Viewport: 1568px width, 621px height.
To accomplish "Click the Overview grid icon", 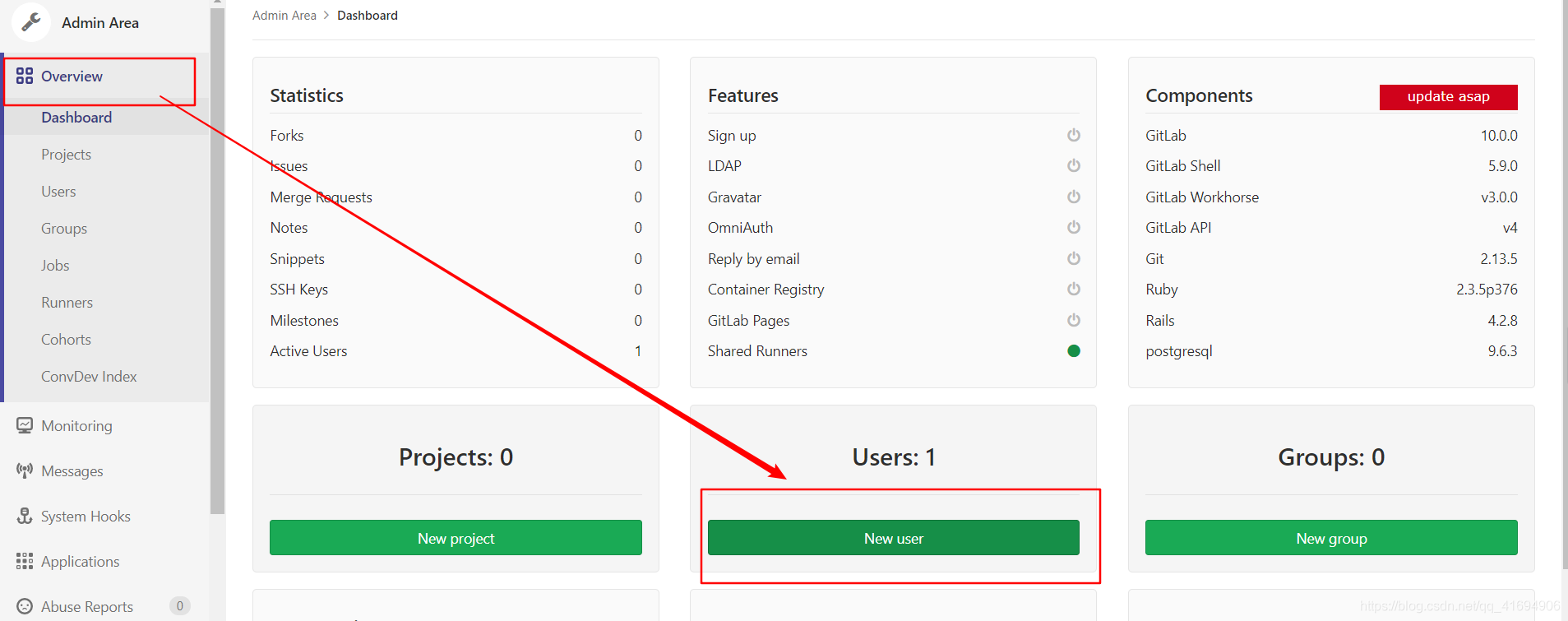I will (x=25, y=76).
